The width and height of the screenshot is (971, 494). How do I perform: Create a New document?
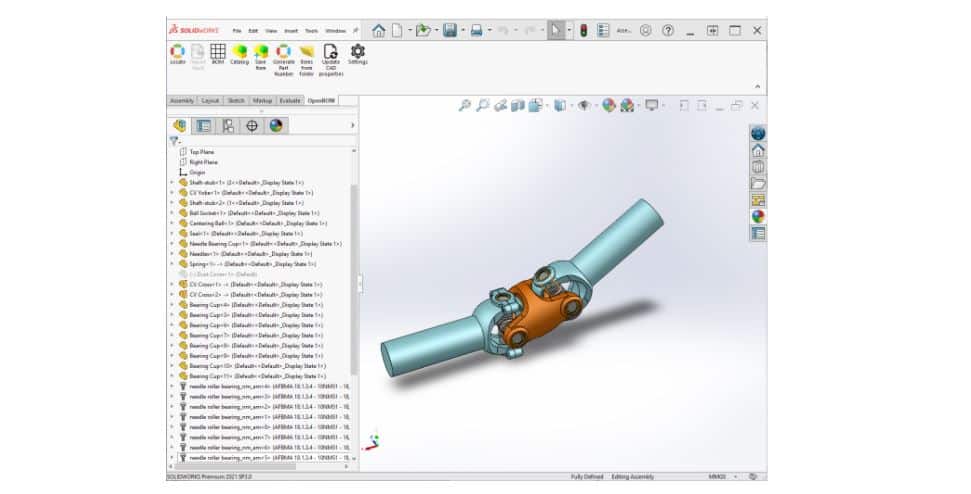tap(397, 30)
